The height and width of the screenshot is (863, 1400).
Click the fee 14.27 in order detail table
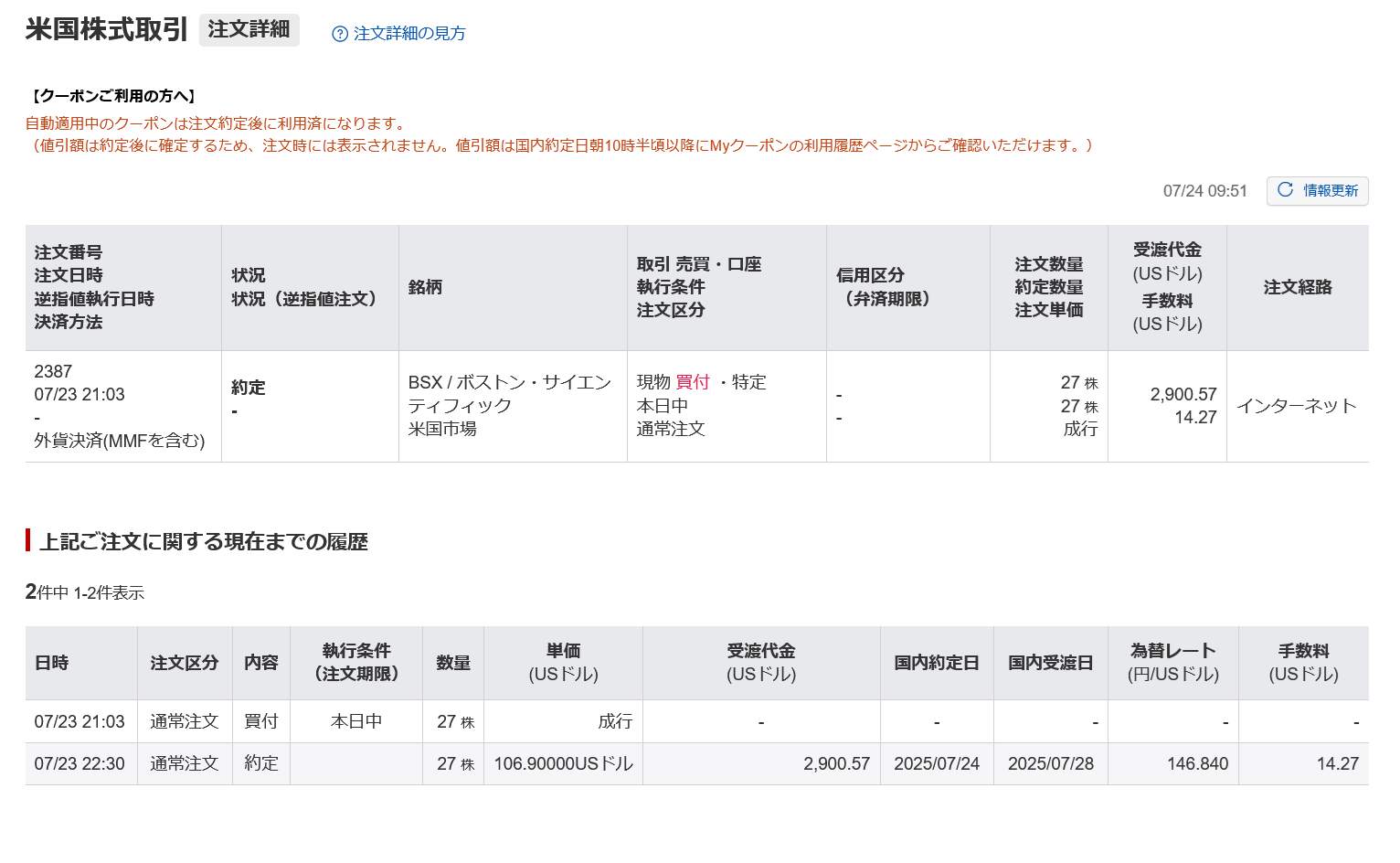click(x=1195, y=417)
